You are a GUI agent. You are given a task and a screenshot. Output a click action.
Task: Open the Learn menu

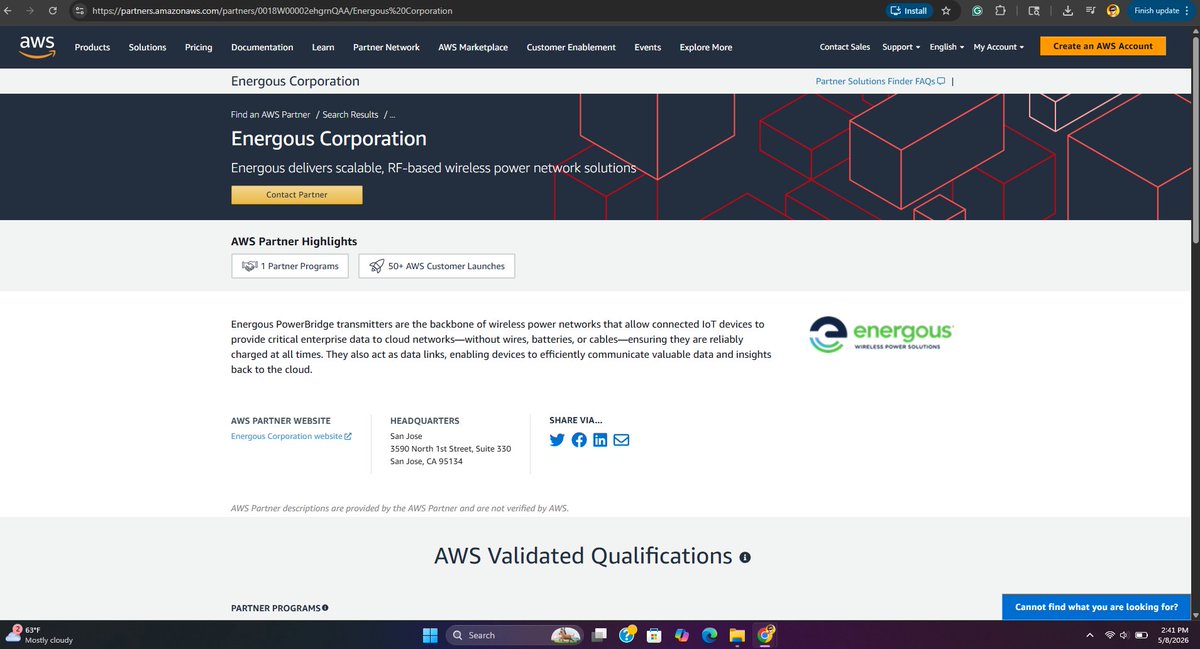point(323,47)
